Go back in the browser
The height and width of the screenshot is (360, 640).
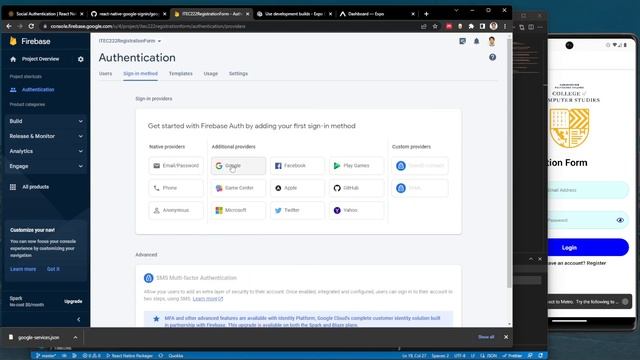tap(9, 26)
